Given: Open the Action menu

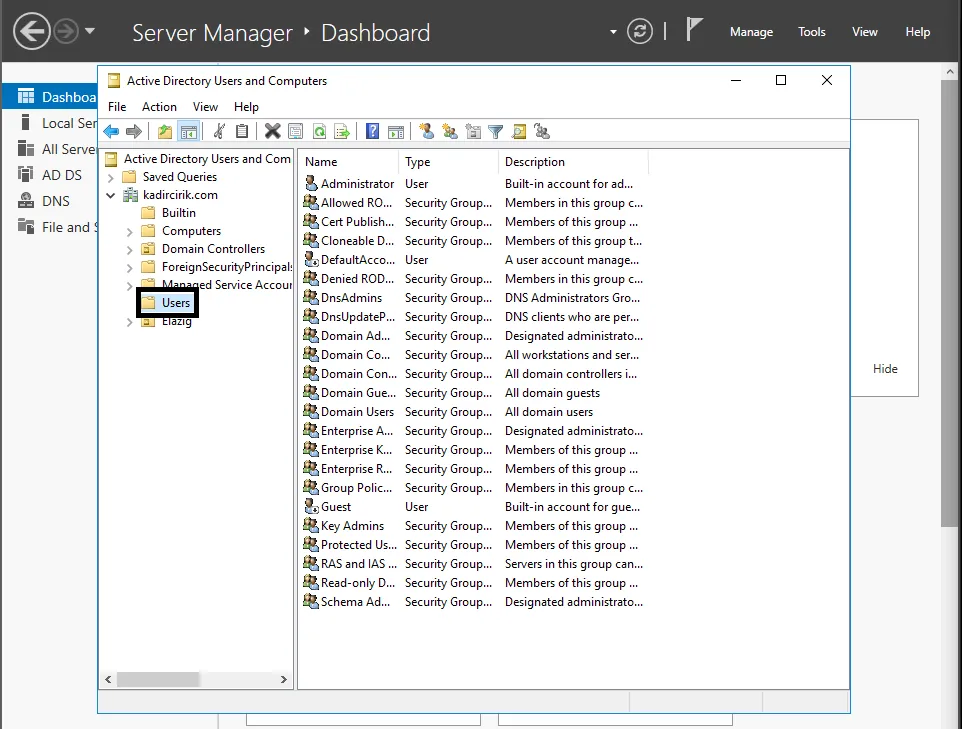Looking at the screenshot, I should [x=160, y=107].
